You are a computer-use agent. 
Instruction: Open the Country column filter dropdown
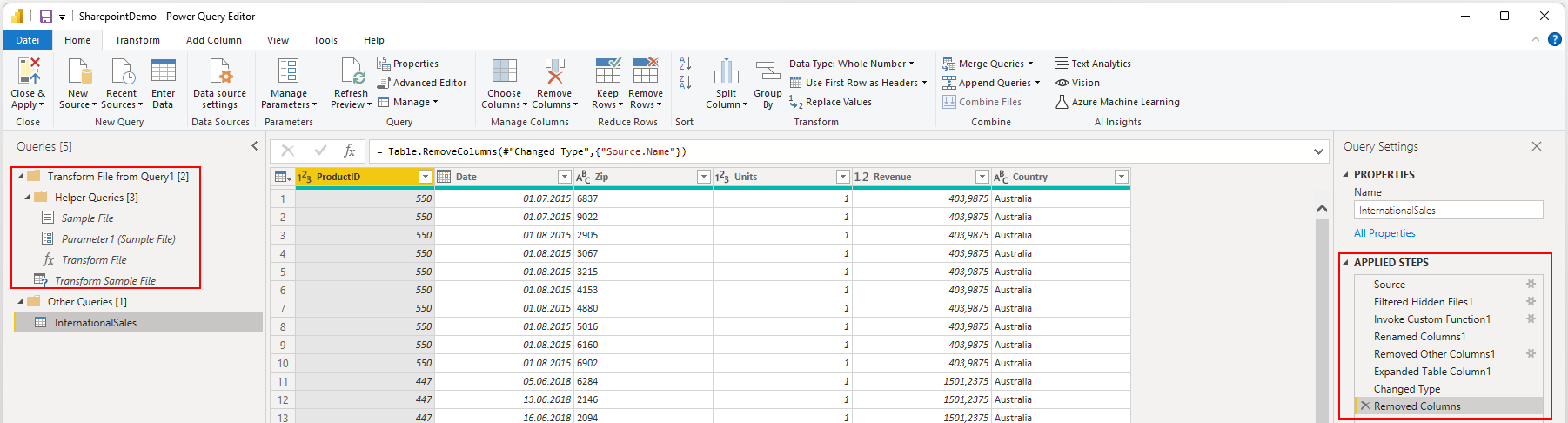1122,177
